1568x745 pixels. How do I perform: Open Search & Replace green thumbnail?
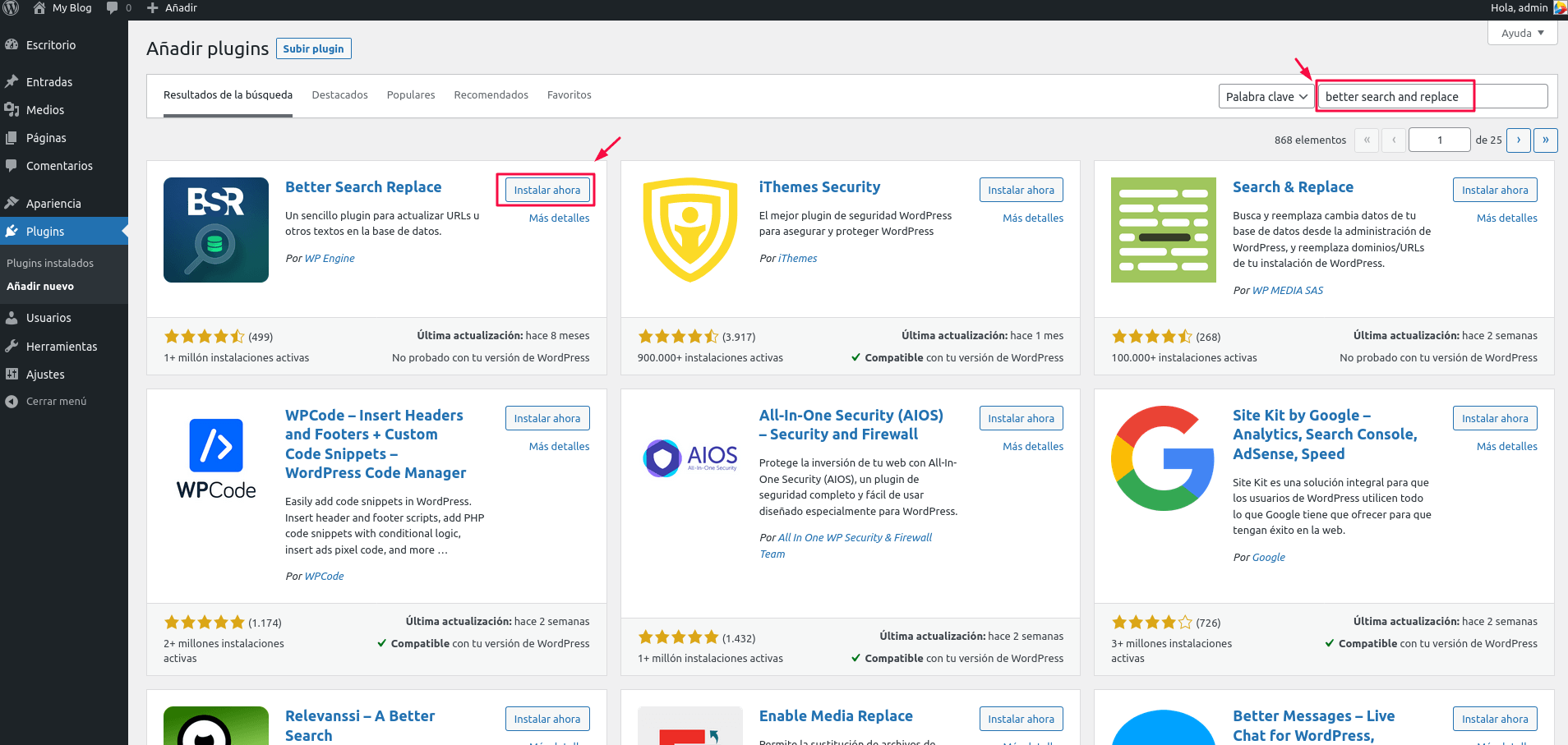[1164, 230]
